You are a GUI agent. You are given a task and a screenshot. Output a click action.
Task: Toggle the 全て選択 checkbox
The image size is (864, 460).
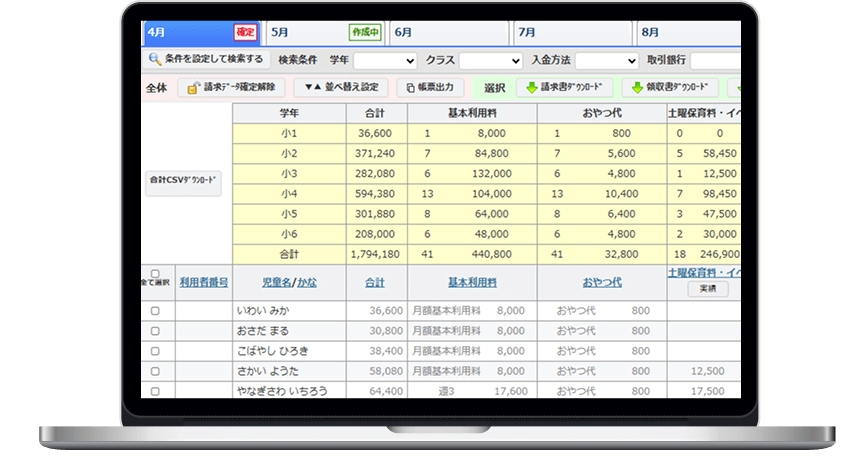155,274
